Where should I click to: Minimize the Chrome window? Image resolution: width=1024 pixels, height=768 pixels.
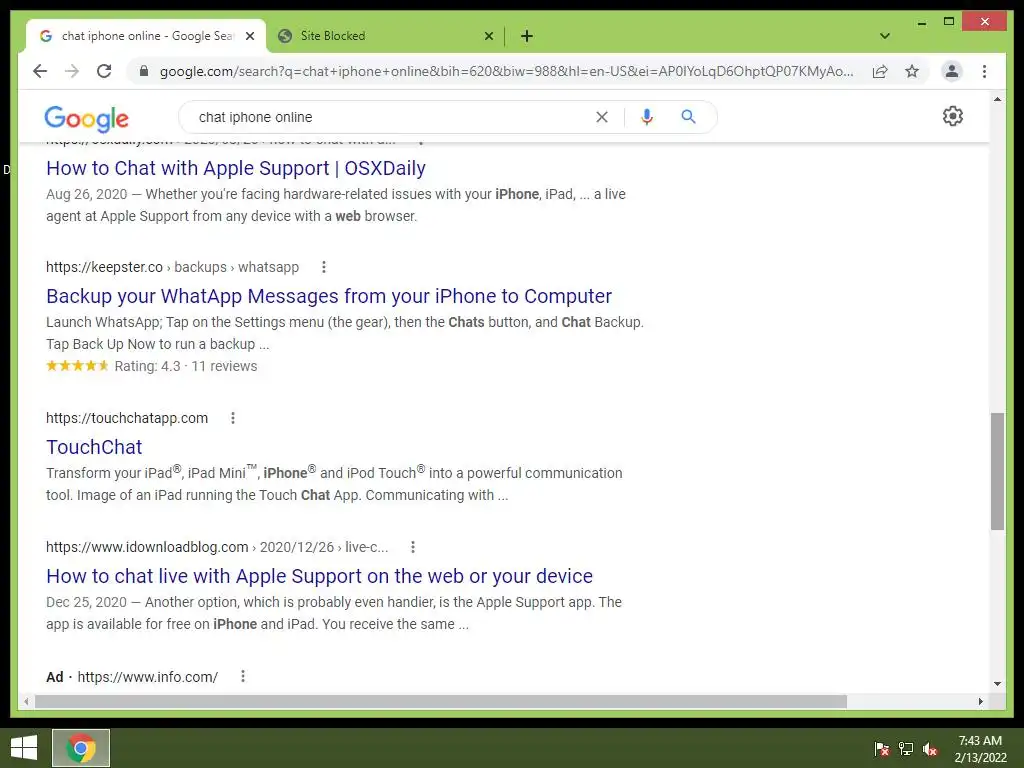(x=921, y=22)
